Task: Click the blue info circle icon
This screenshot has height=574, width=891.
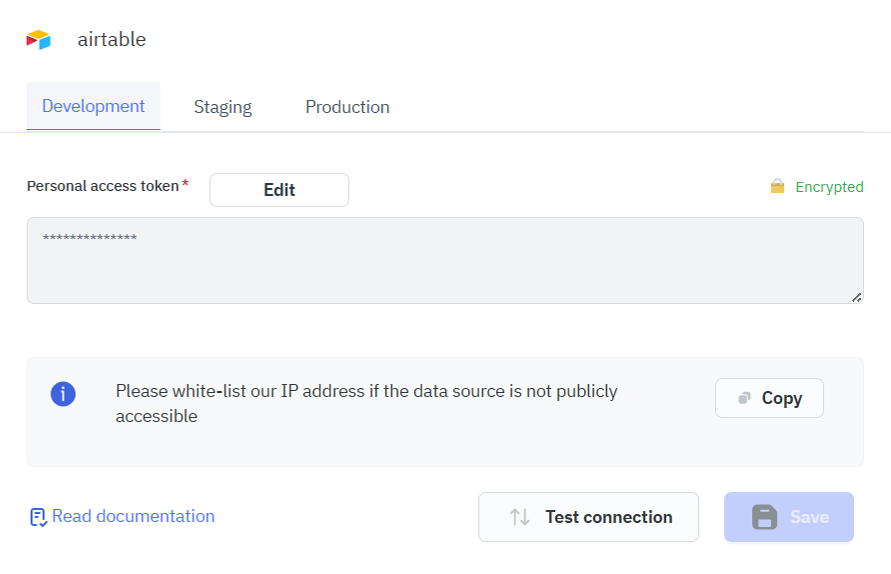Action: pos(63,394)
